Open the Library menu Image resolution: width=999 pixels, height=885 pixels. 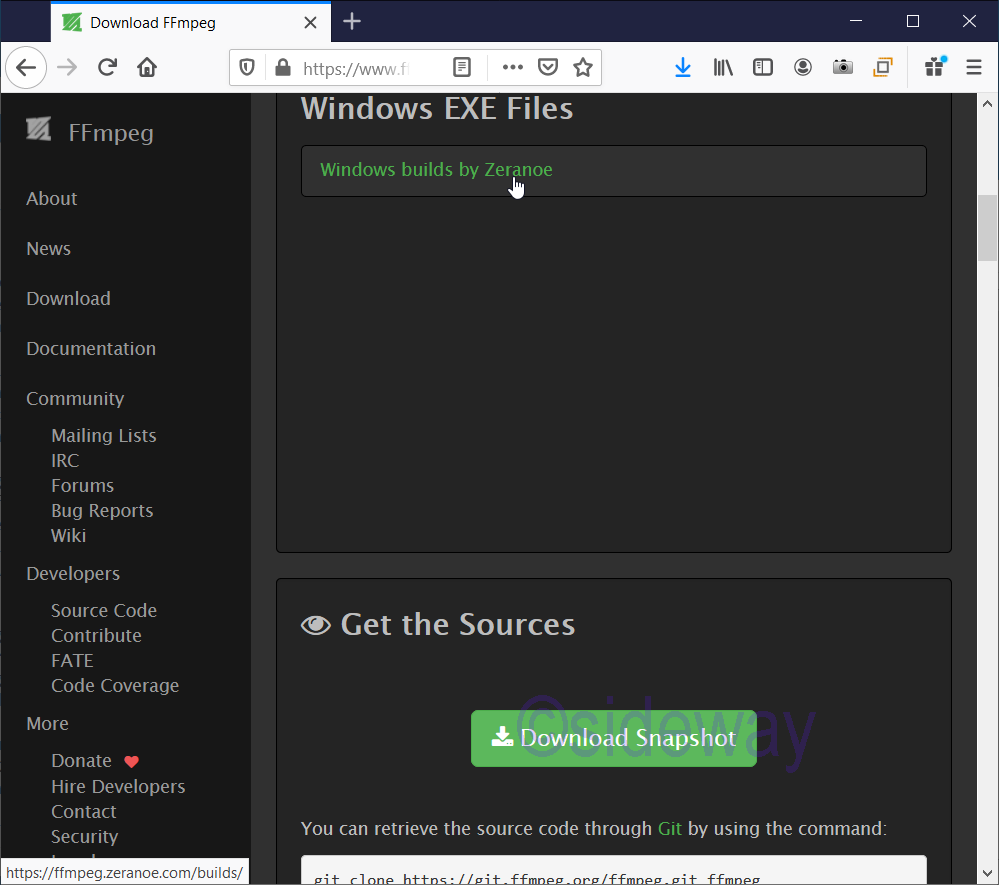(x=723, y=68)
